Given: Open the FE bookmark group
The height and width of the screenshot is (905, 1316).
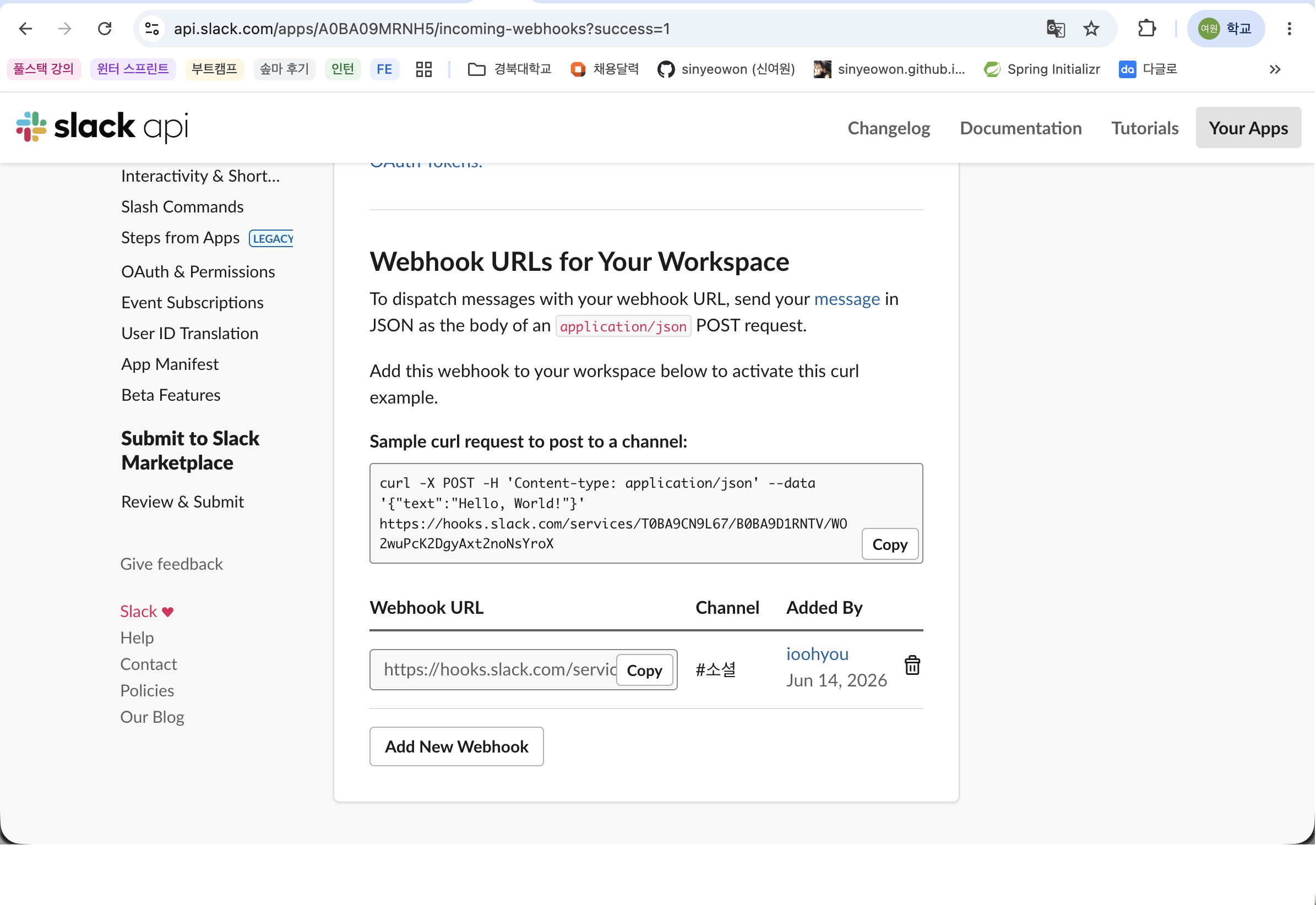Looking at the screenshot, I should tap(384, 69).
